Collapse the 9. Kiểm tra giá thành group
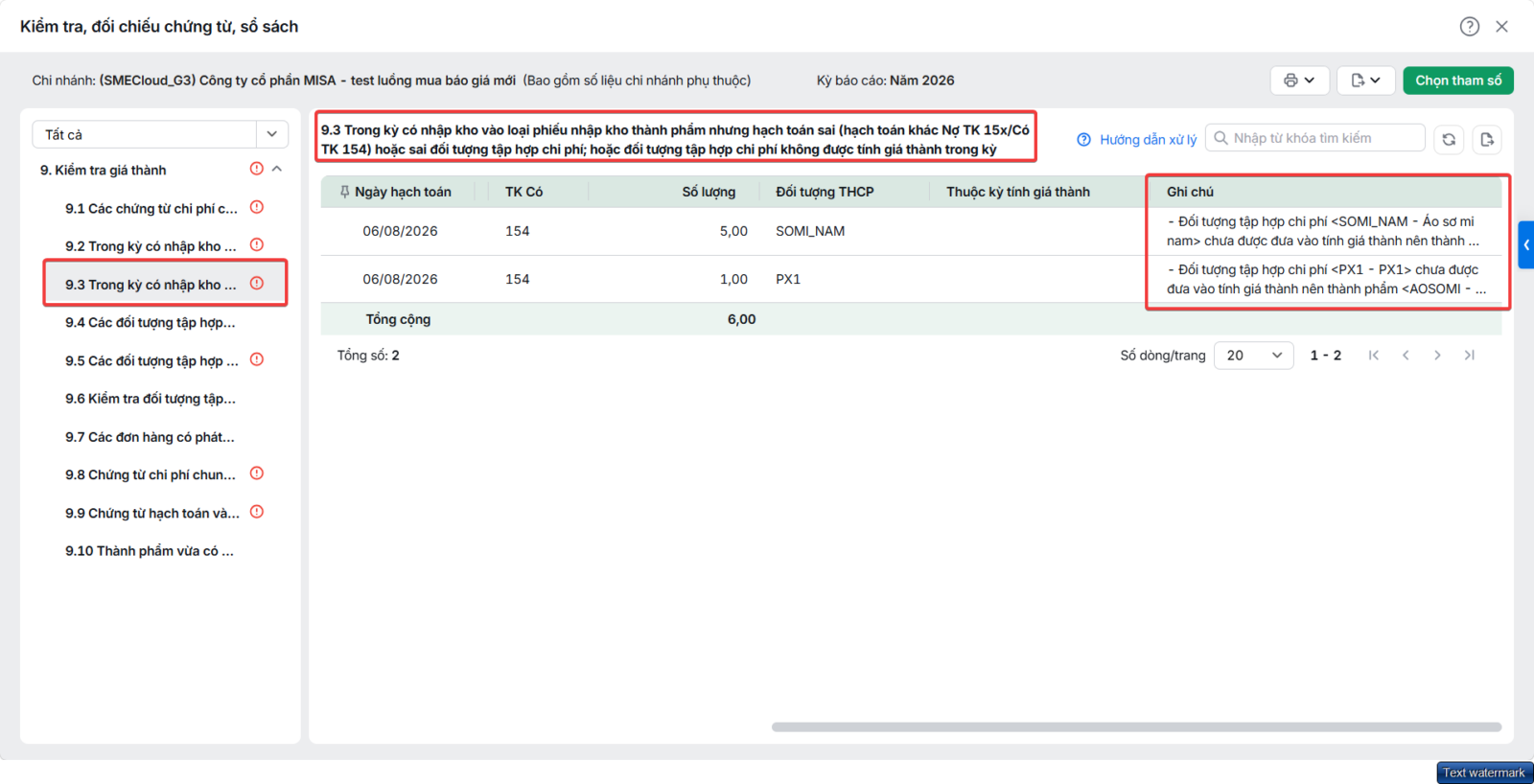 (277, 169)
